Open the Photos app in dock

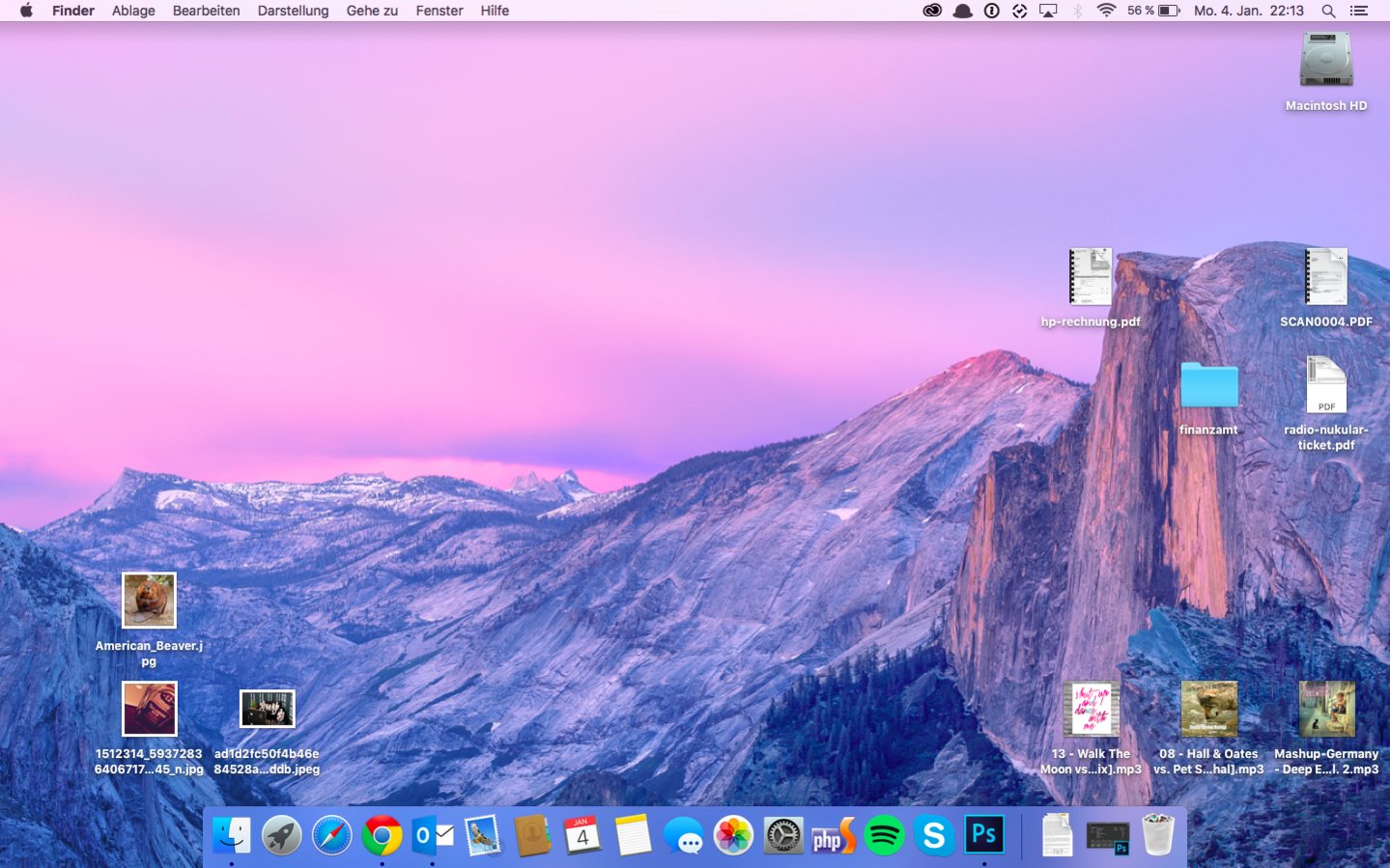coord(733,835)
